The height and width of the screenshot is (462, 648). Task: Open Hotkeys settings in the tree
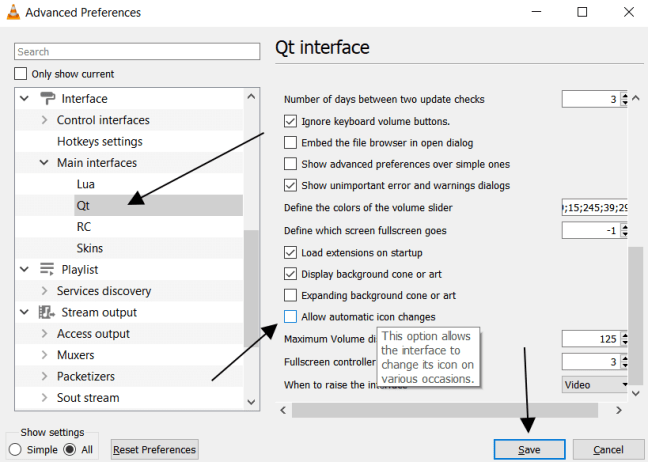99,141
